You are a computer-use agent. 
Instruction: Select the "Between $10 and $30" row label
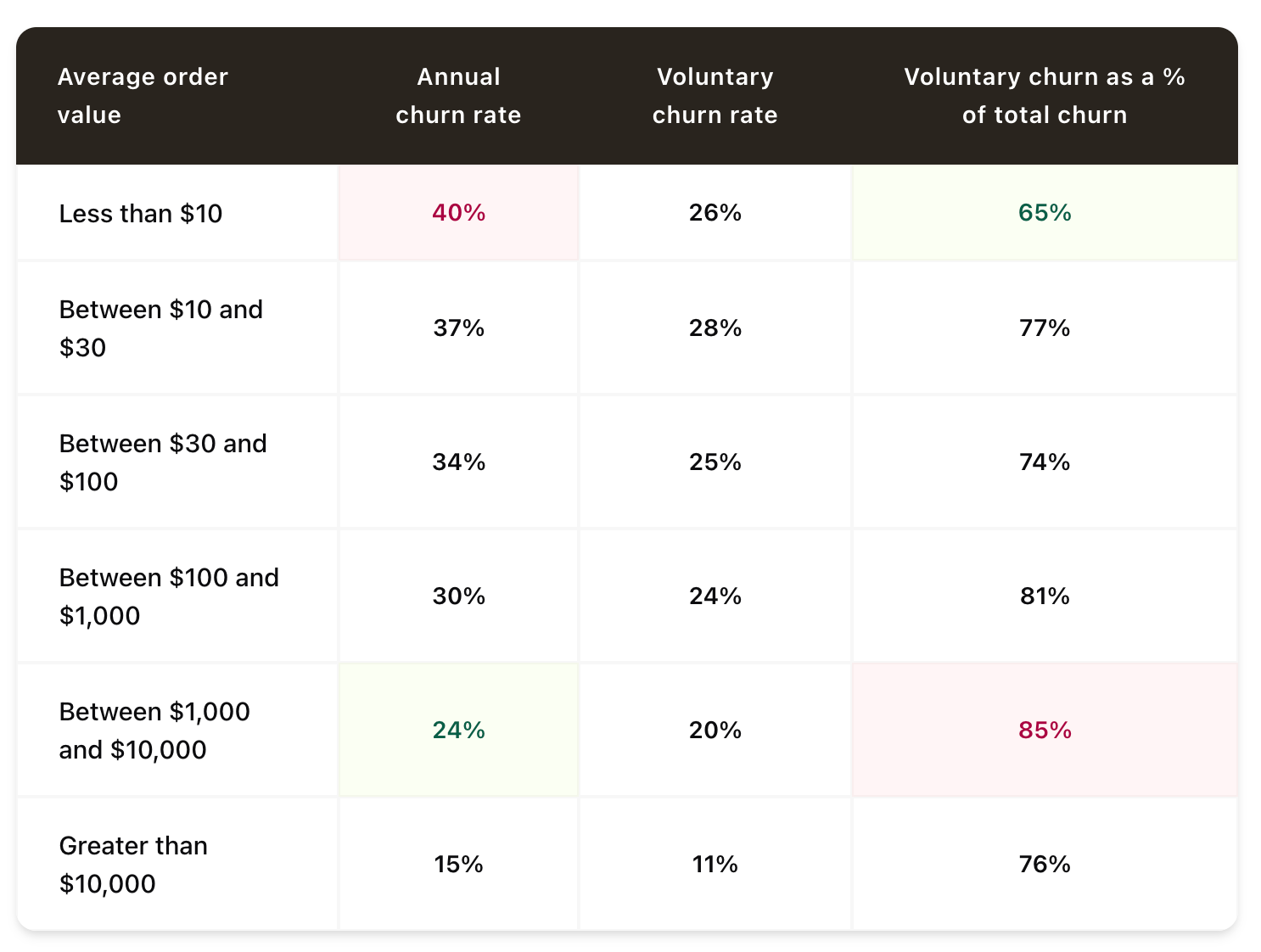point(160,328)
